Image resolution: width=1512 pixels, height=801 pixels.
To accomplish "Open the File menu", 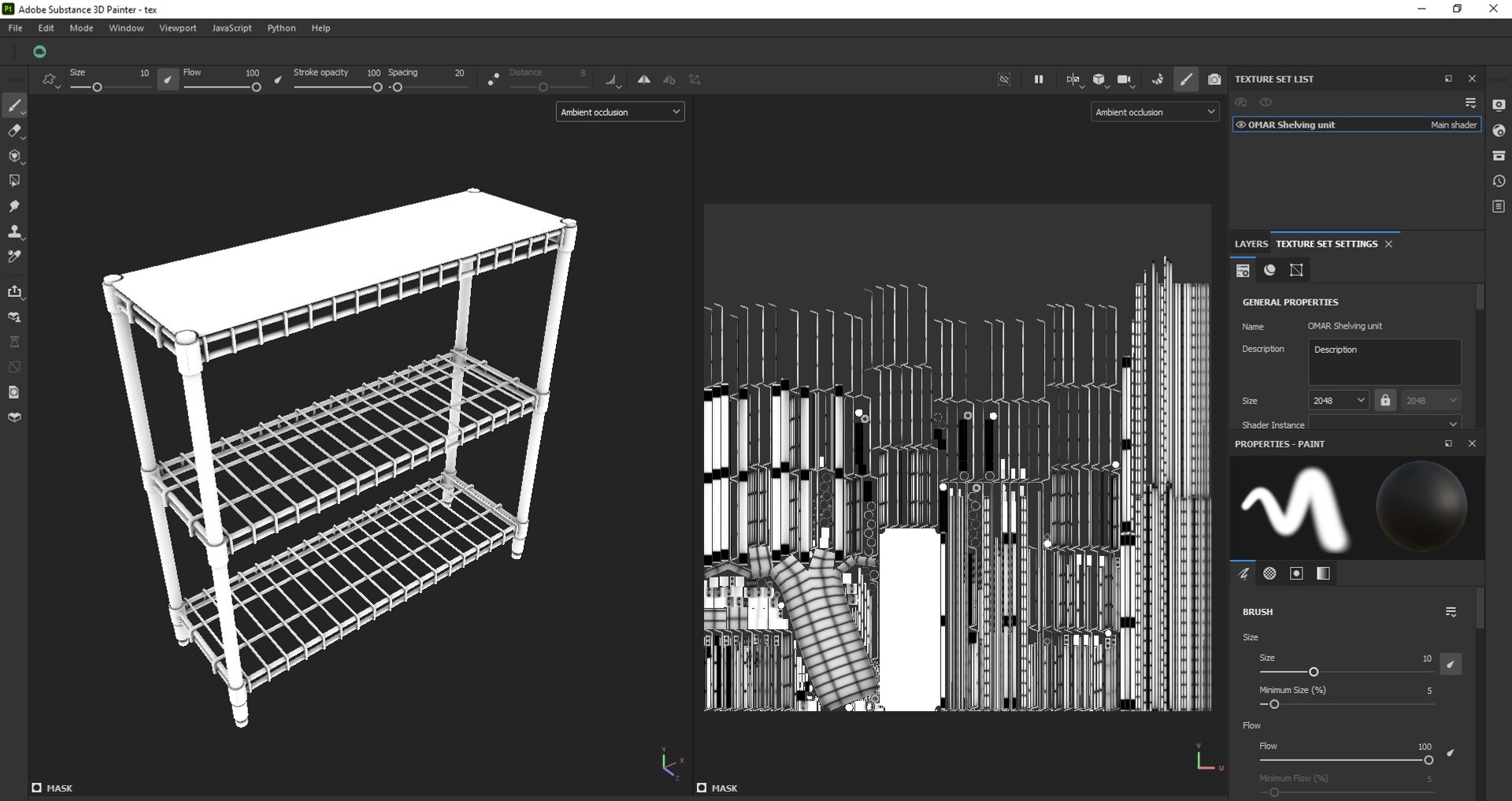I will [x=15, y=28].
